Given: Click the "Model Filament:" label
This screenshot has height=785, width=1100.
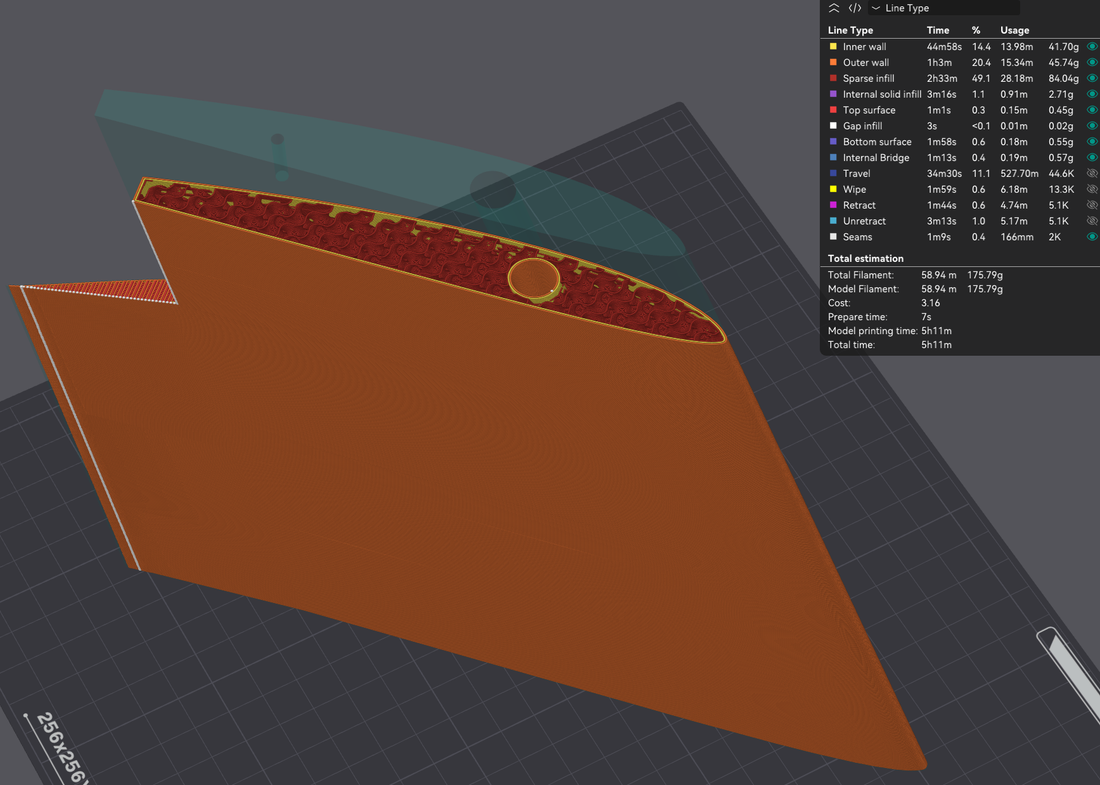Looking at the screenshot, I should point(863,289).
